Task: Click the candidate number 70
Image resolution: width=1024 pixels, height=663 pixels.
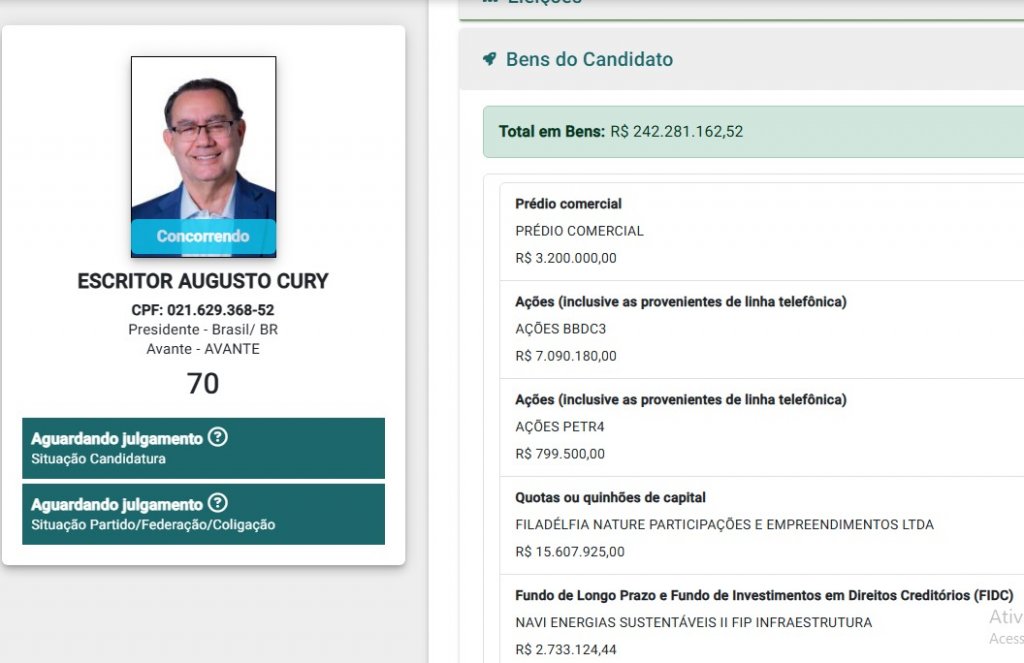Action: pyautogui.click(x=203, y=383)
